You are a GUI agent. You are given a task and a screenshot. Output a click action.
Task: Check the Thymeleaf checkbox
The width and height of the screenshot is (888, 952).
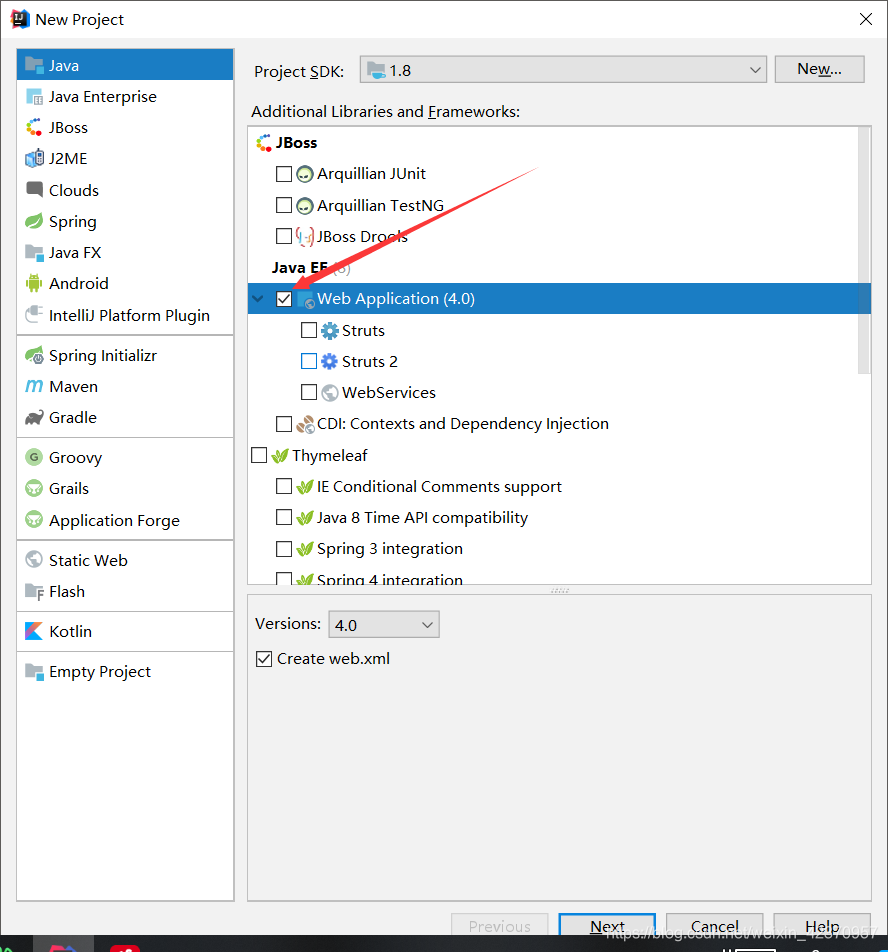coord(259,455)
